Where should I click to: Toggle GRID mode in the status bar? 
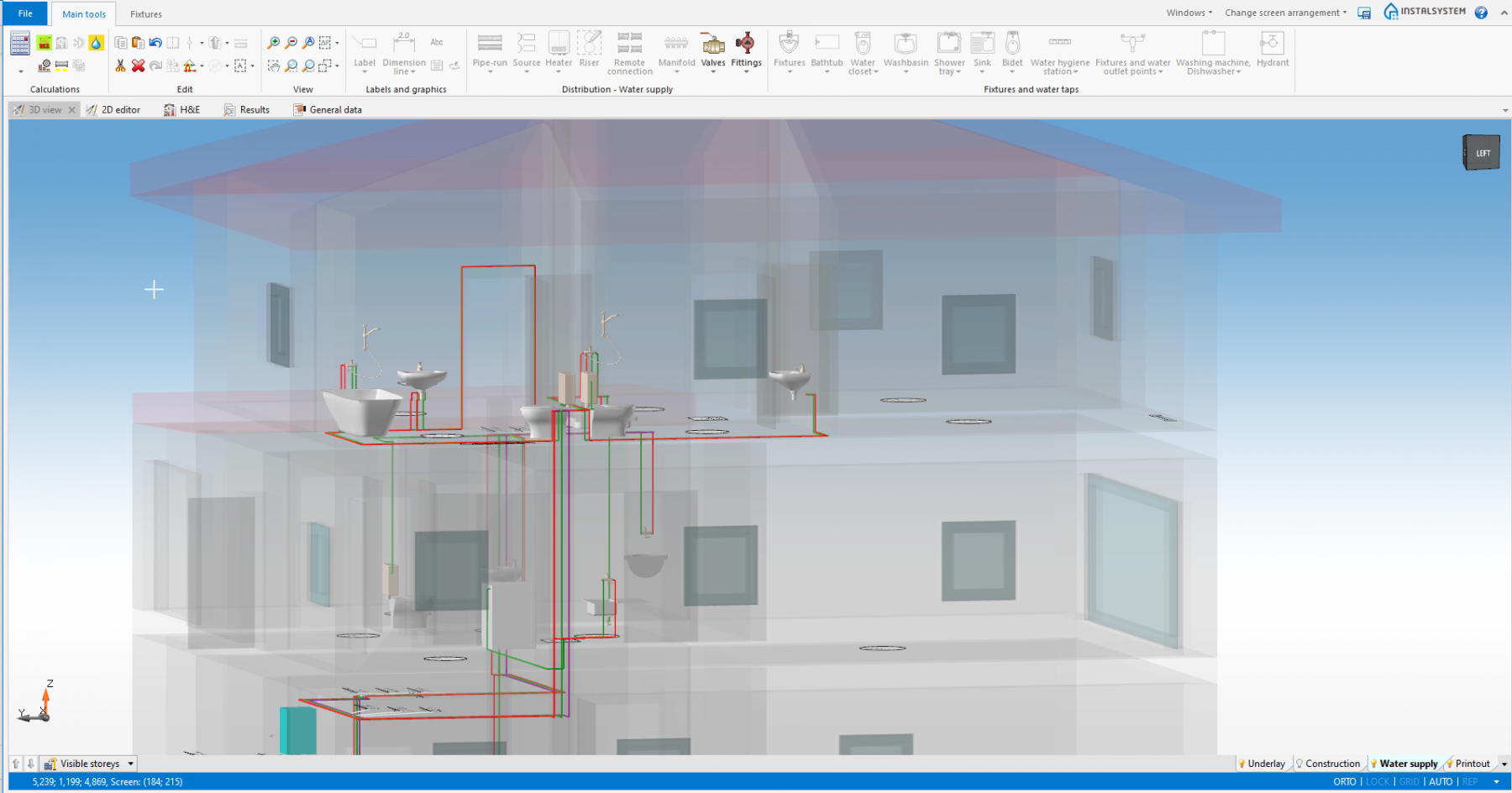[x=1408, y=781]
